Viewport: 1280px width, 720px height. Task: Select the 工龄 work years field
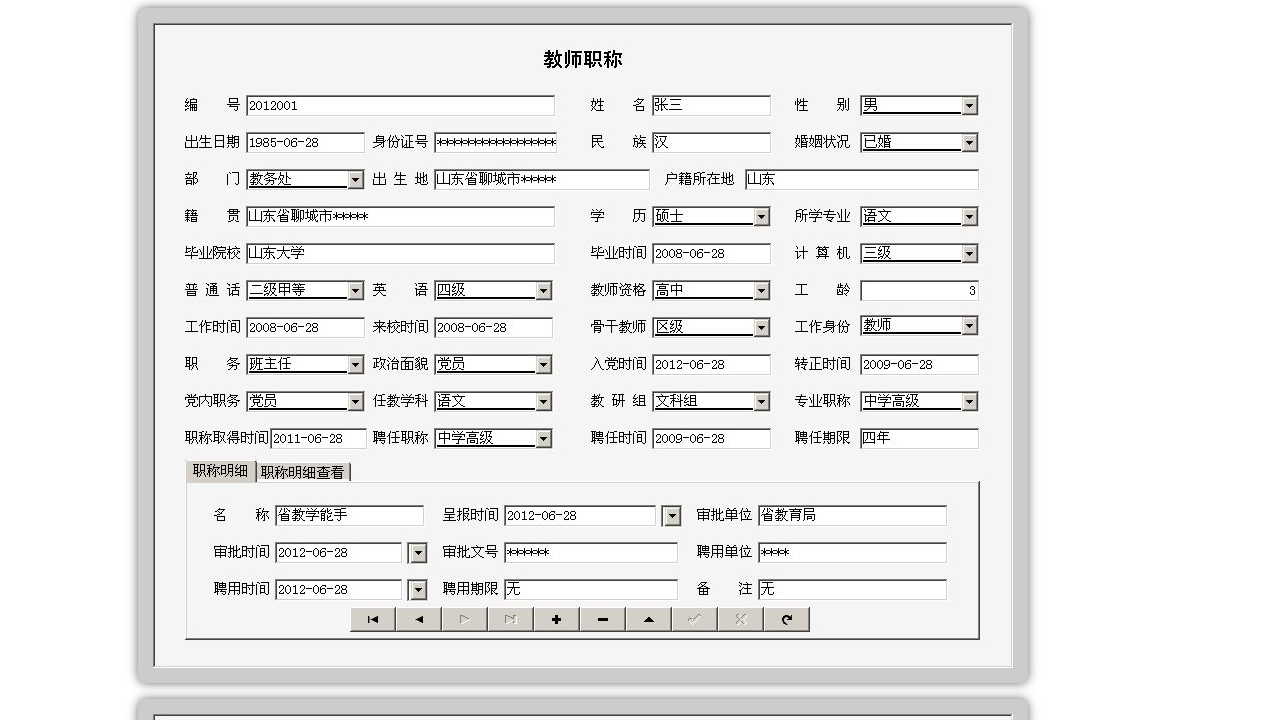[x=918, y=290]
